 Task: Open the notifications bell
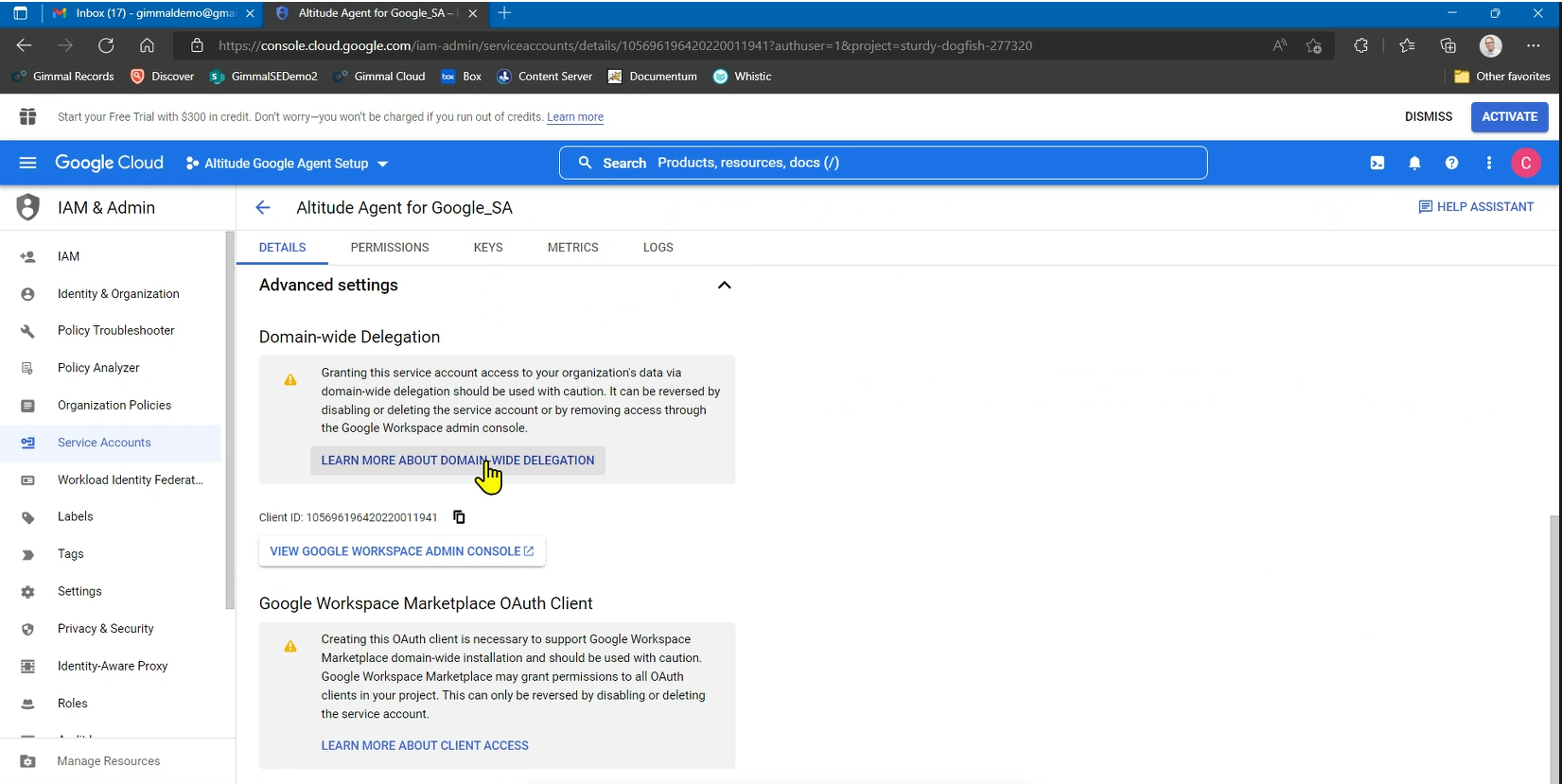(x=1414, y=164)
